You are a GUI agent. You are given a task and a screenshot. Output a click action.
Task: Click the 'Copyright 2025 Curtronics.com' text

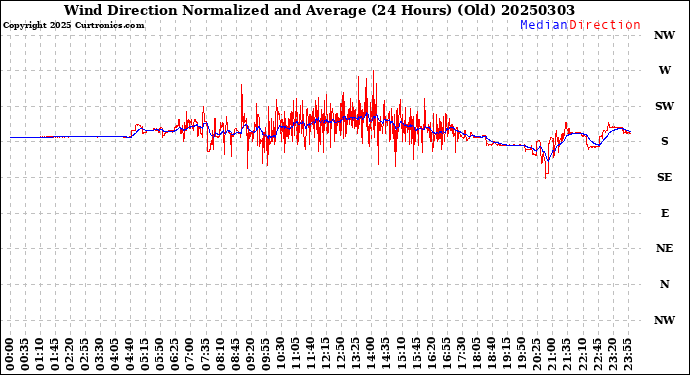point(73,25)
